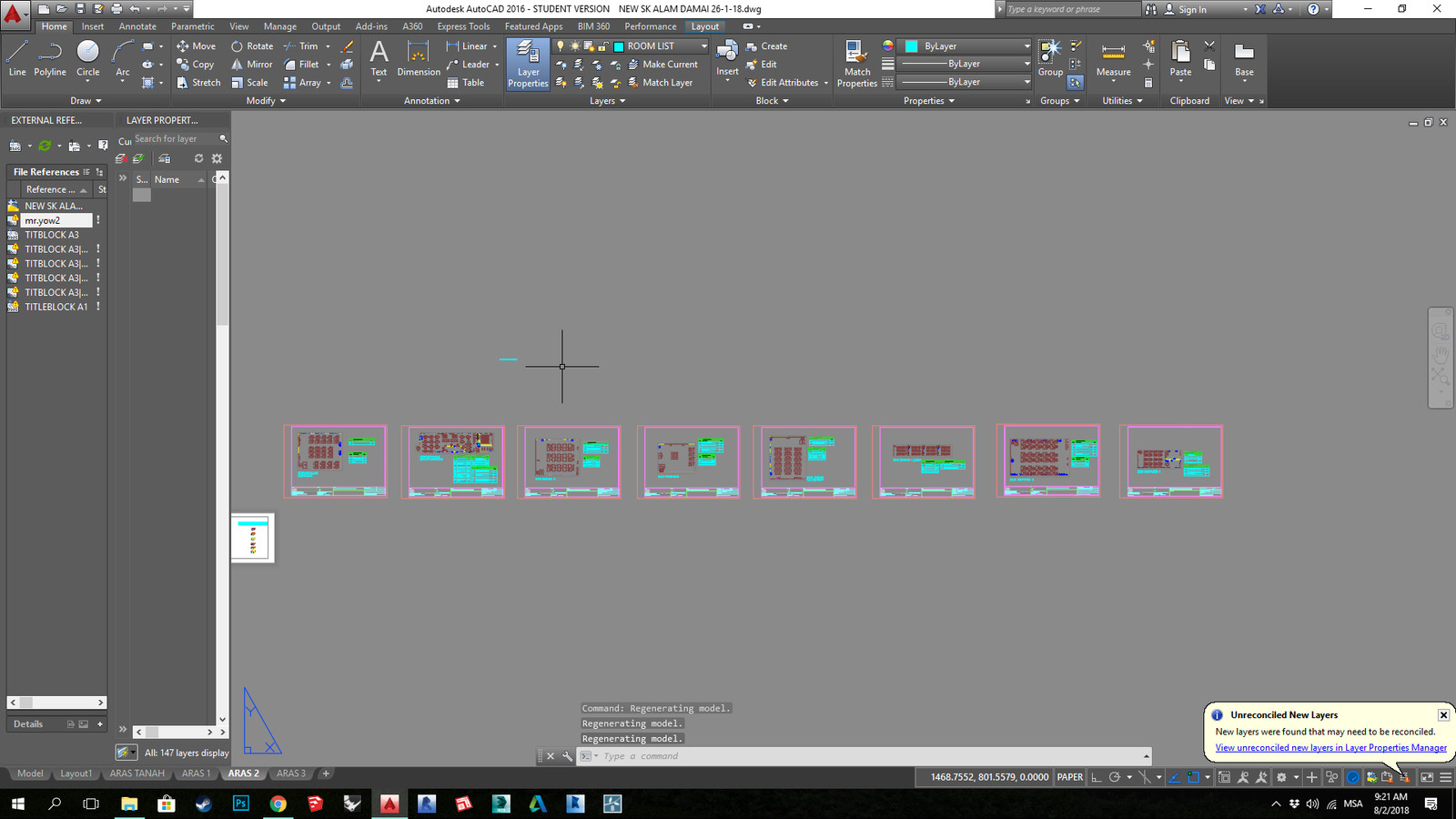Choose the Arc tool
Viewport: 1456px width, 819px height.
coord(123,58)
